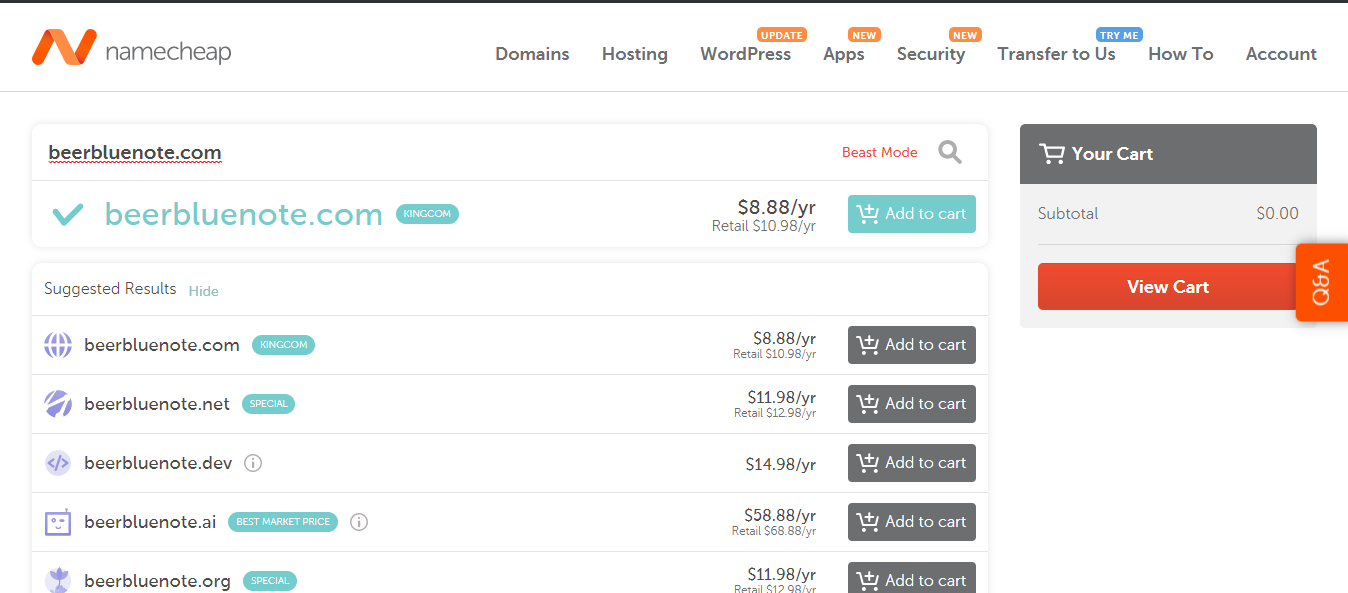Click the View Cart button
Viewport: 1348px width, 593px height.
tap(1168, 286)
